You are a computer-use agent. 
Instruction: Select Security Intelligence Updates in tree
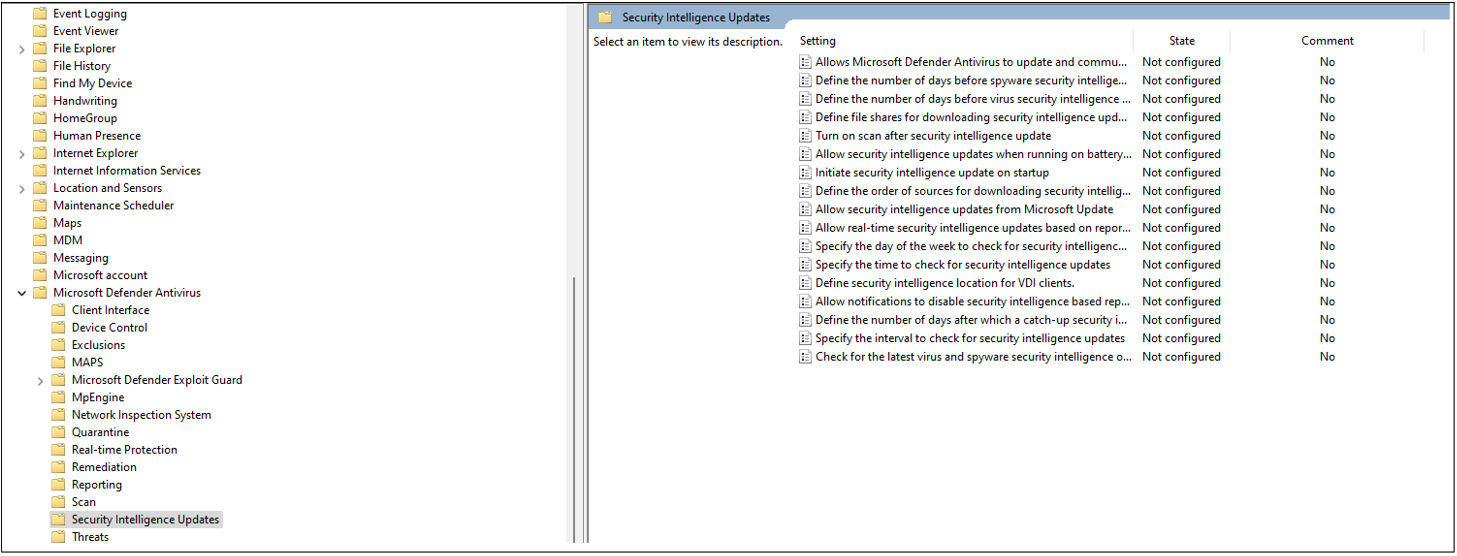click(x=145, y=520)
